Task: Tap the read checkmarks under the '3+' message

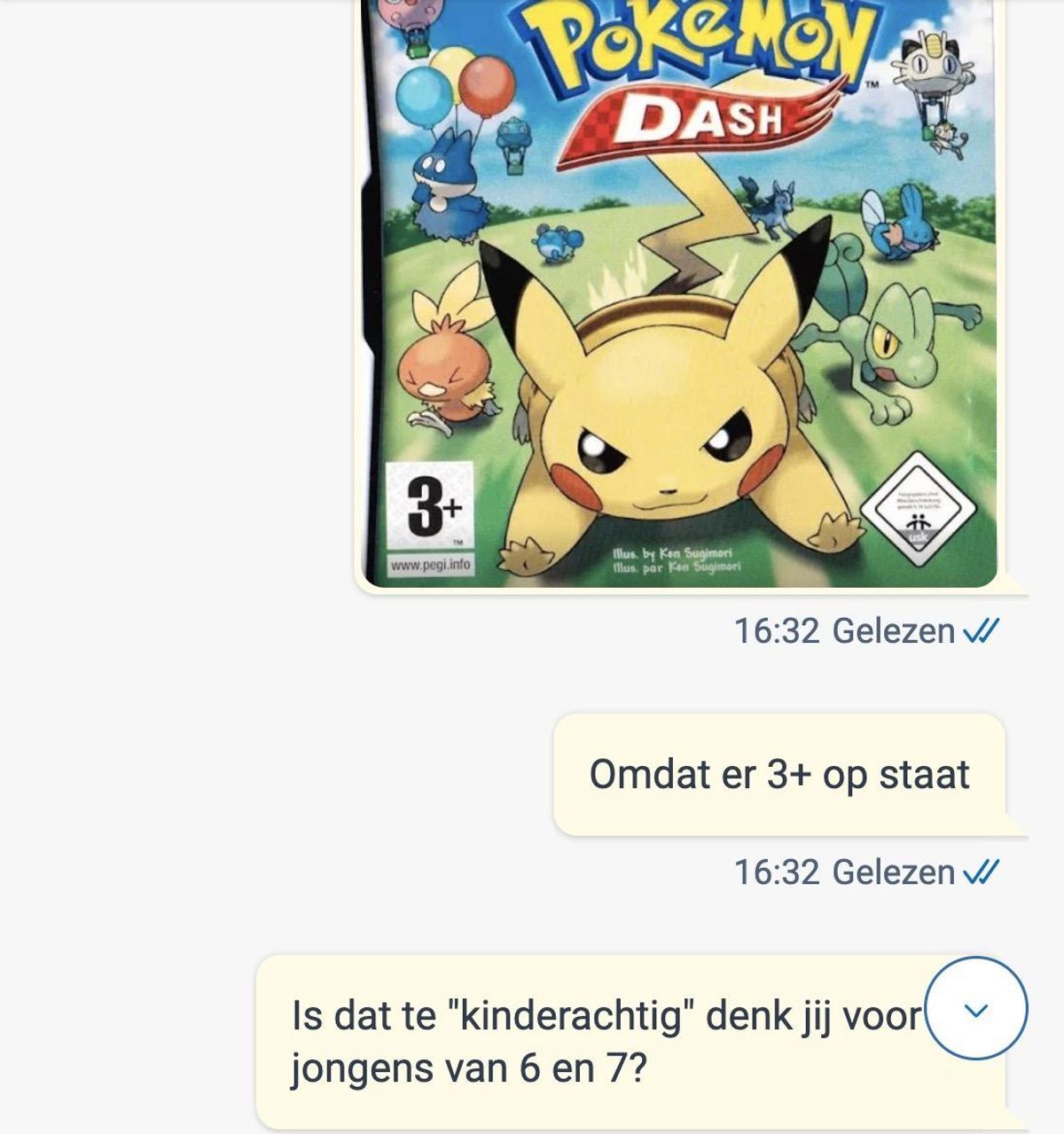Action: pos(981,872)
